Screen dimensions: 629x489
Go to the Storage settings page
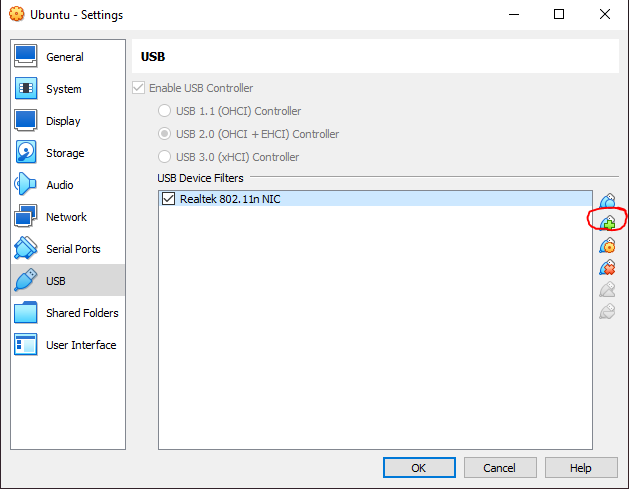coord(68,152)
